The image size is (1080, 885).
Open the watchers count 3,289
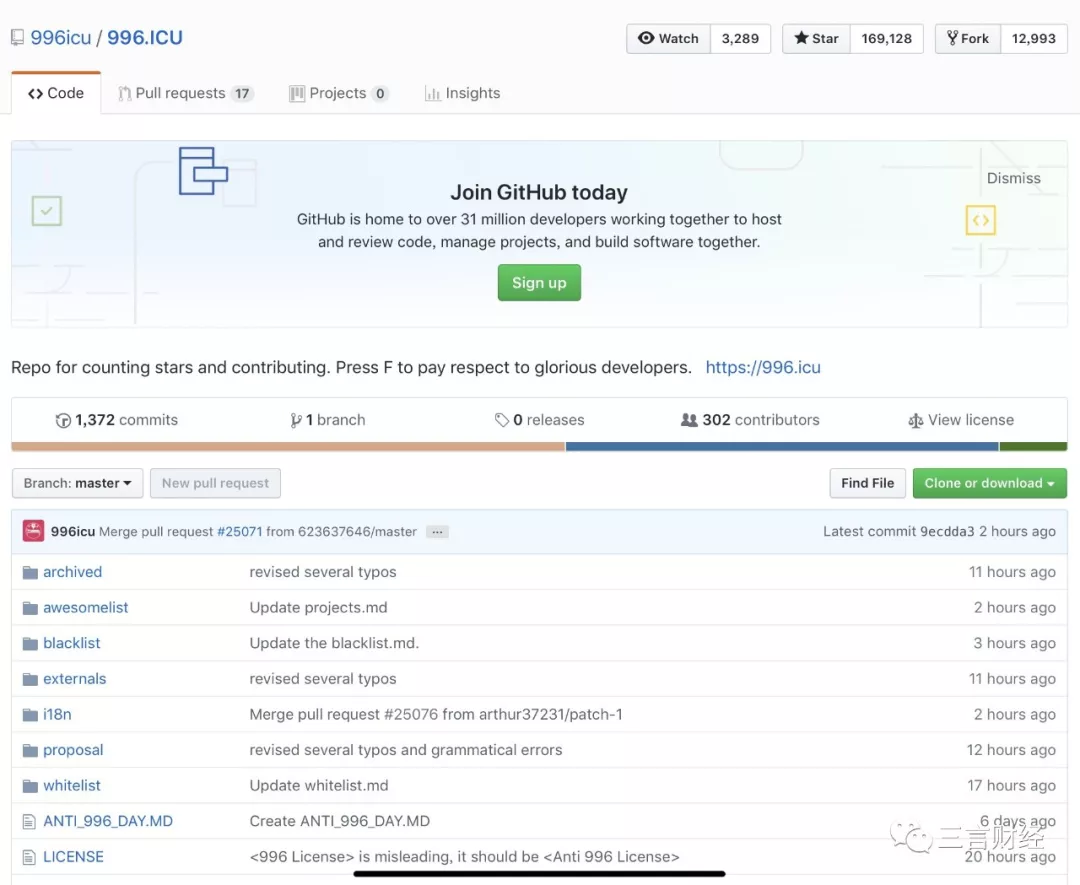click(740, 39)
